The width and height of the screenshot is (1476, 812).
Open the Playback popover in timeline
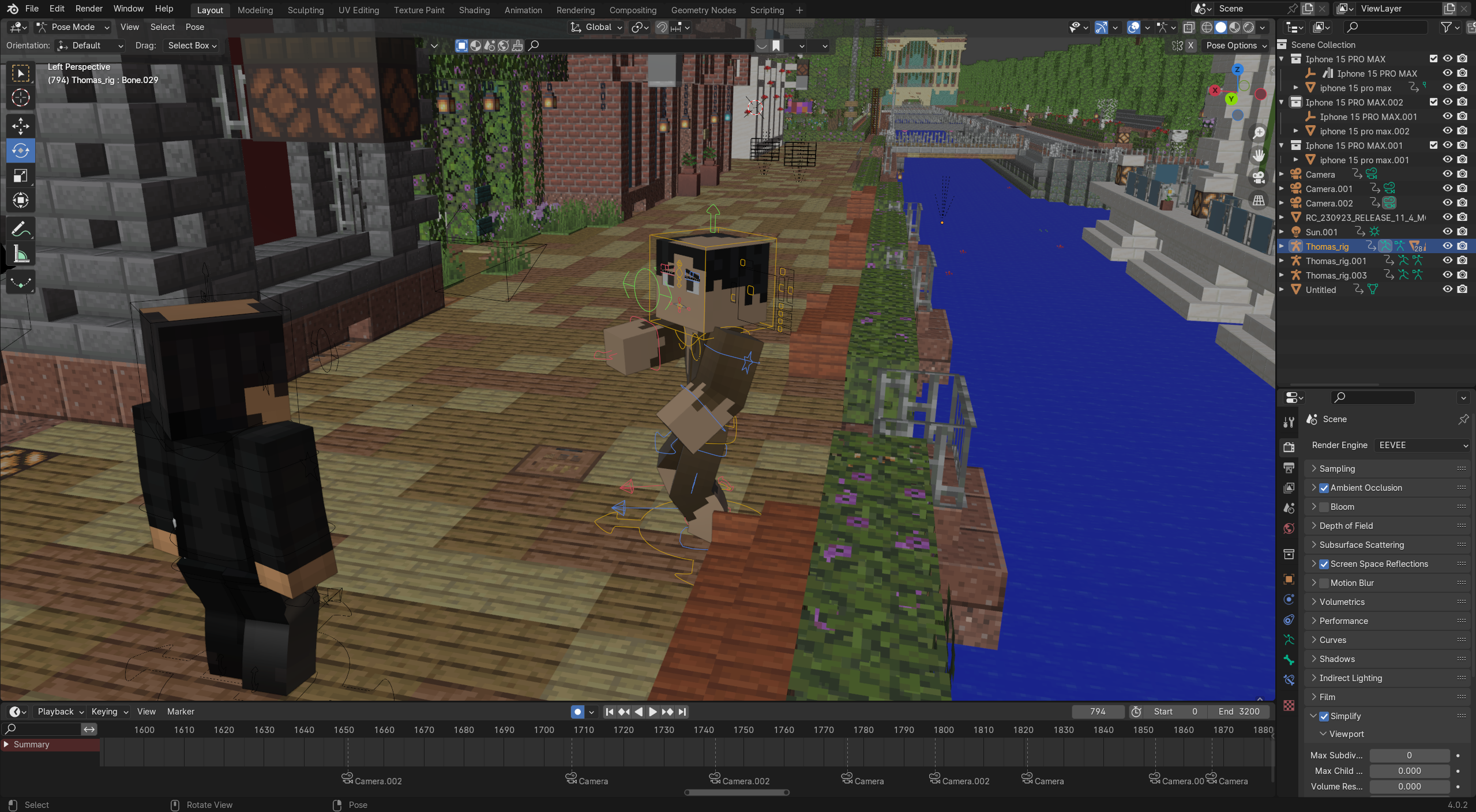[x=60, y=712]
